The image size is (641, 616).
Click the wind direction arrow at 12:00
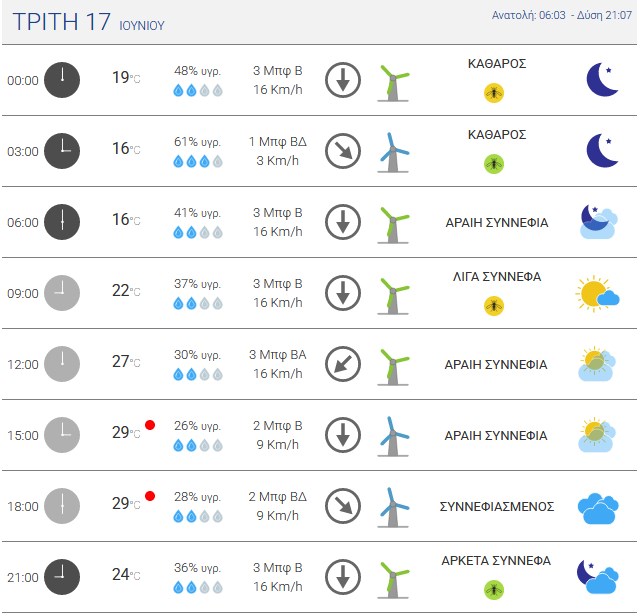click(x=343, y=364)
